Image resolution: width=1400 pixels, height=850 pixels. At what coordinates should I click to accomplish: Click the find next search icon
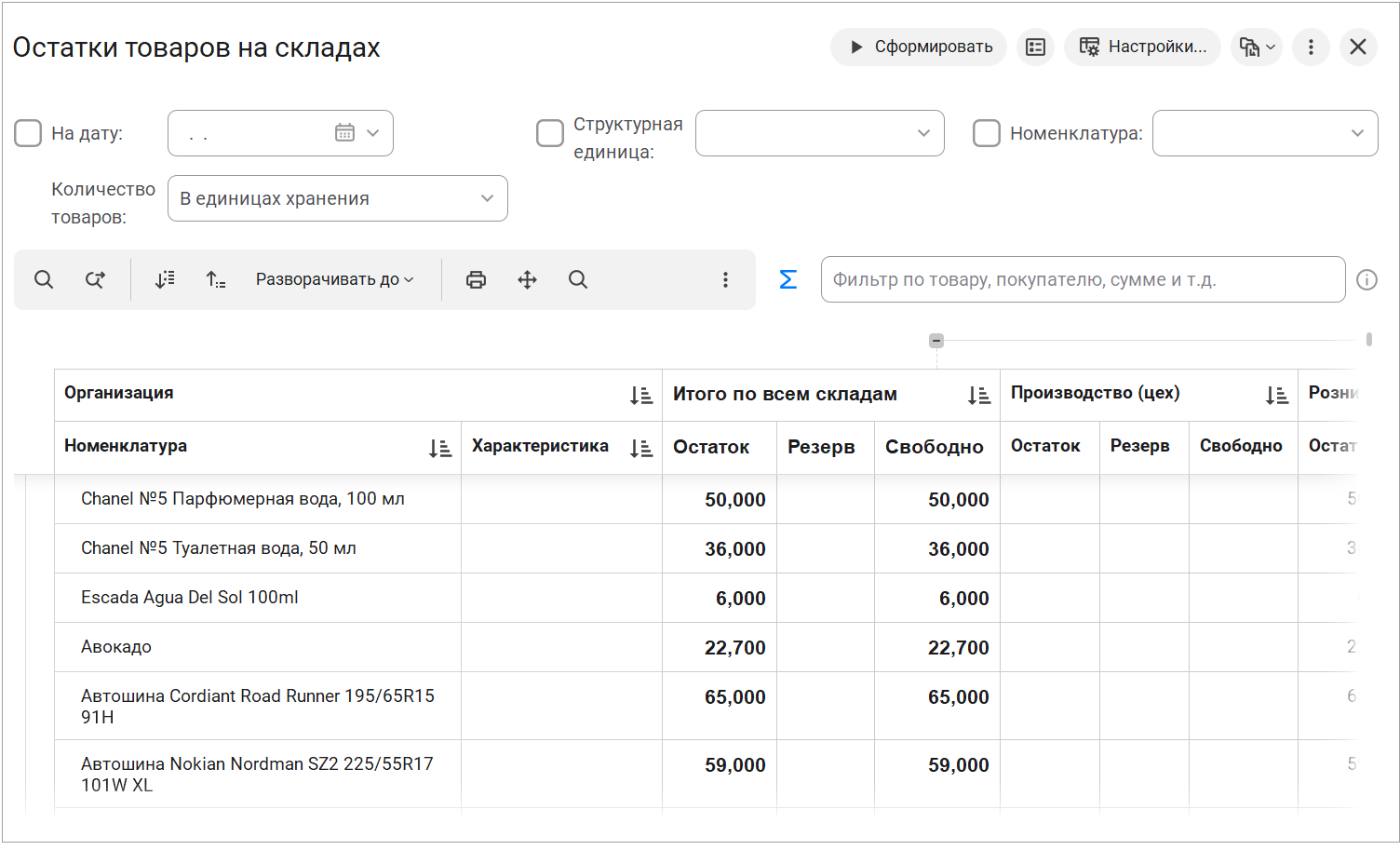tap(95, 279)
